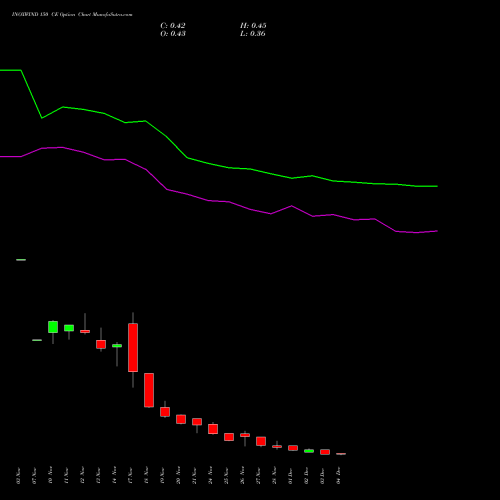Select the 01 Dec date label
This screenshot has width=500, height=500.
click(x=290, y=476)
